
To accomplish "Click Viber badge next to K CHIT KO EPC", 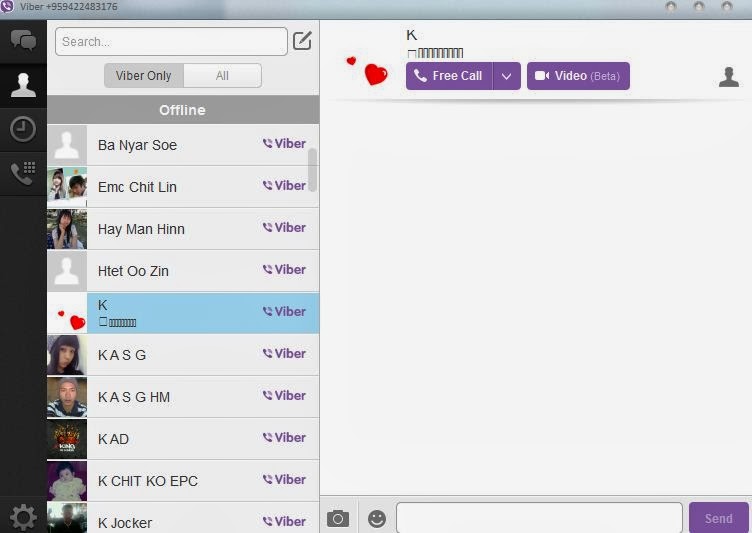I will point(284,479).
